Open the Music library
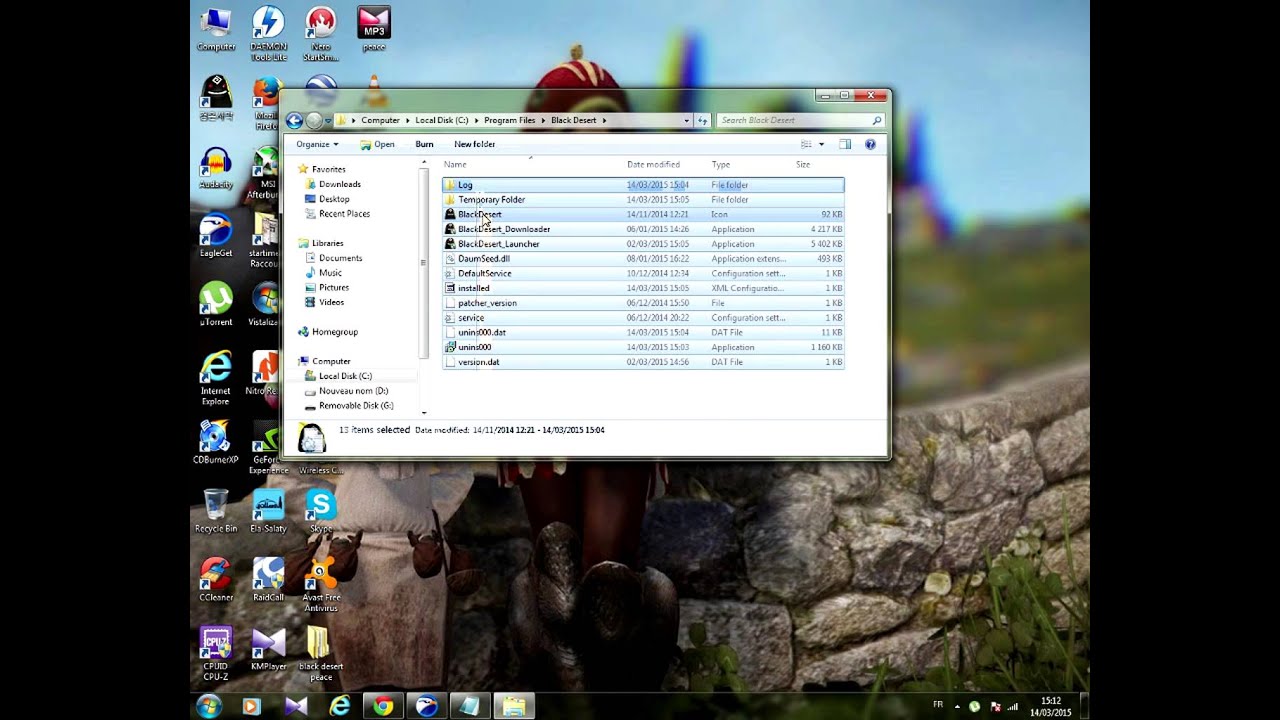 (330, 273)
